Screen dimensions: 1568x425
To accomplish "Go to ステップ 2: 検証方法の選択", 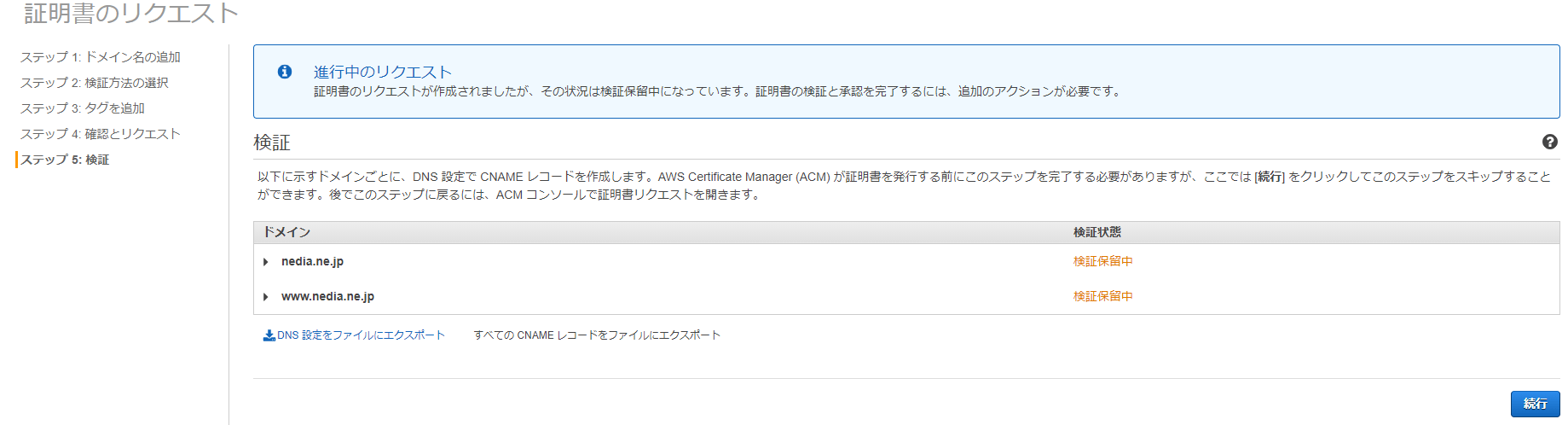I will click(95, 83).
